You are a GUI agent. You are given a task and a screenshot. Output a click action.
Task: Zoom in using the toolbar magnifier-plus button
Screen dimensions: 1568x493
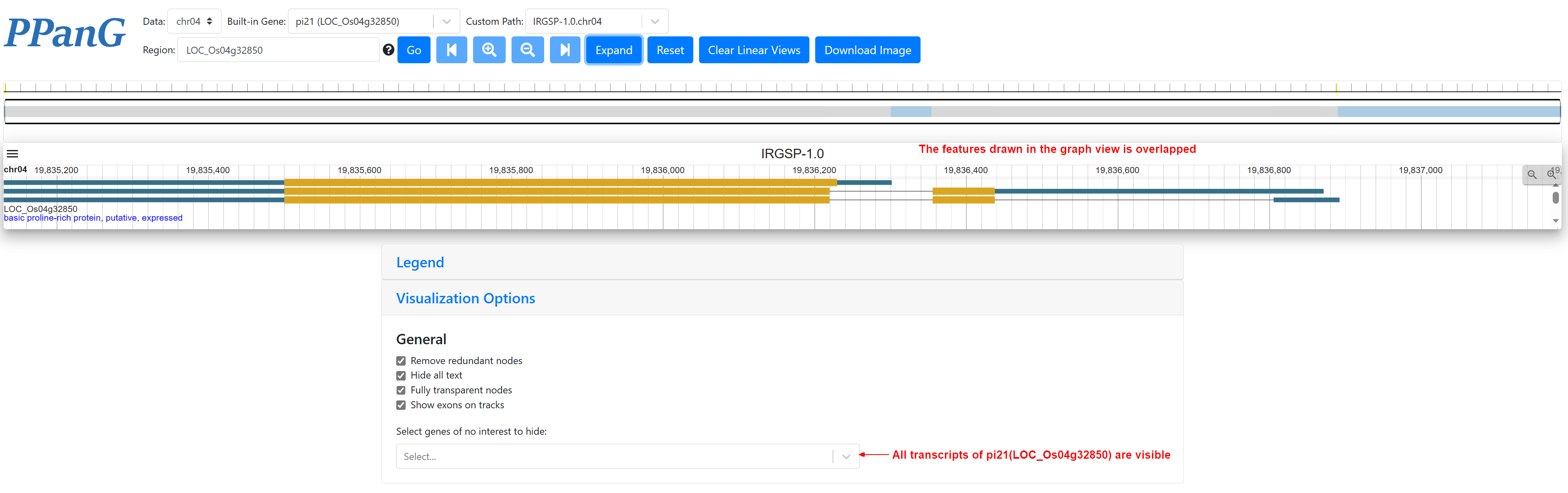[489, 50]
